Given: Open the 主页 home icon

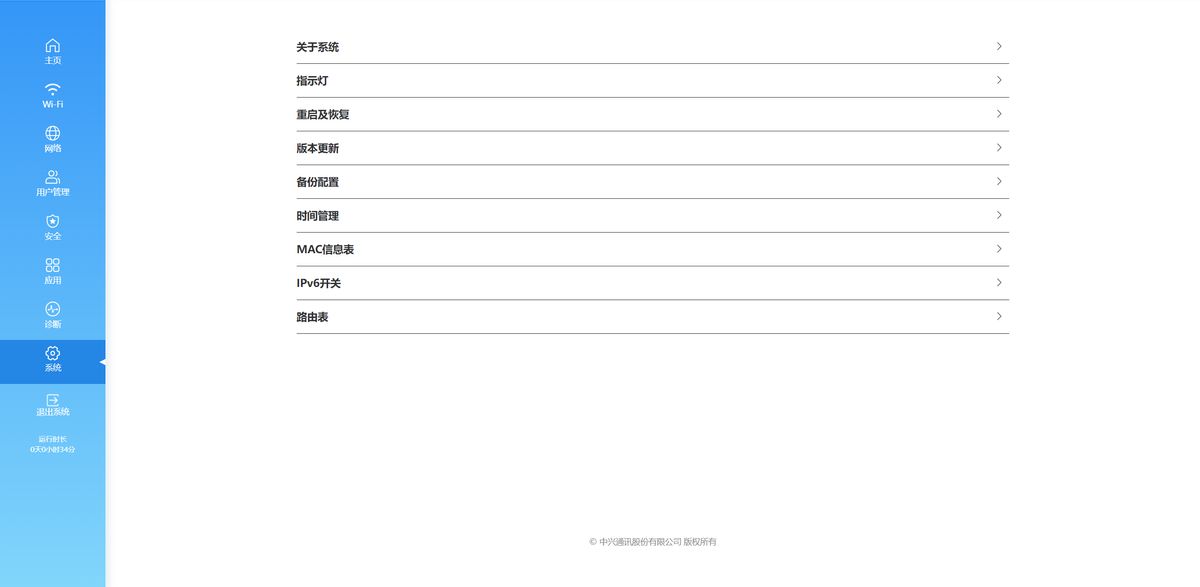Looking at the screenshot, I should [x=53, y=45].
